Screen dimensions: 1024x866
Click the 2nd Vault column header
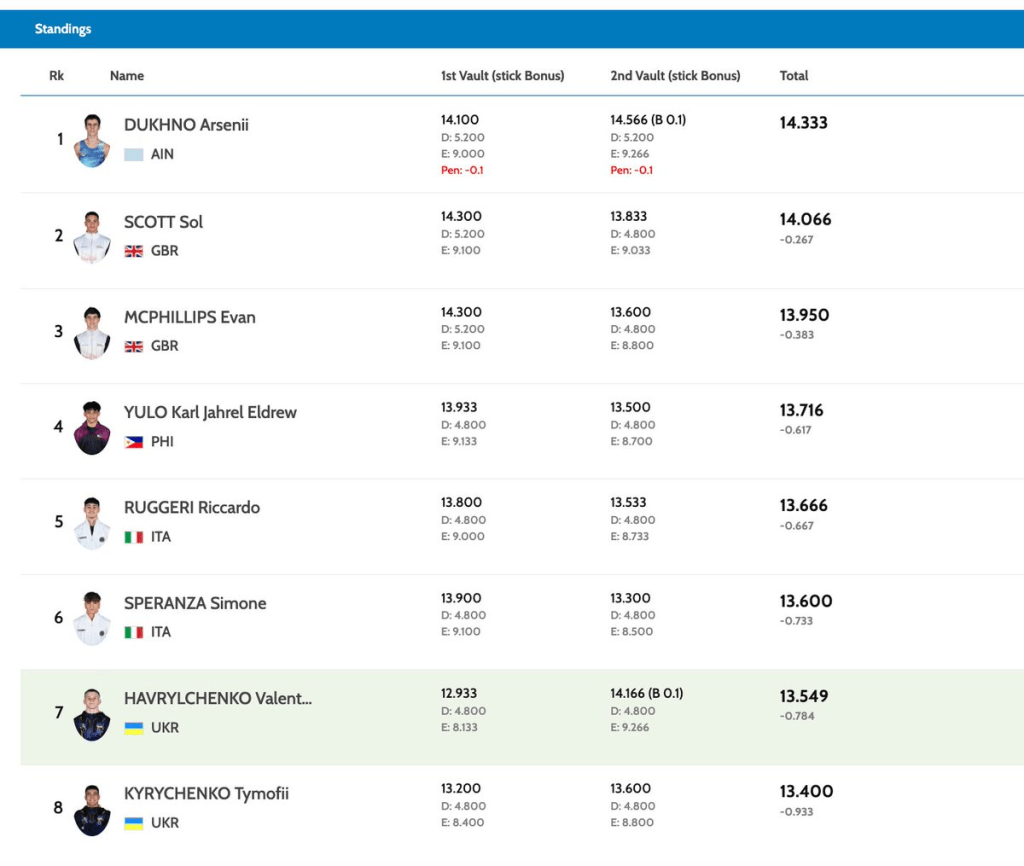point(675,76)
